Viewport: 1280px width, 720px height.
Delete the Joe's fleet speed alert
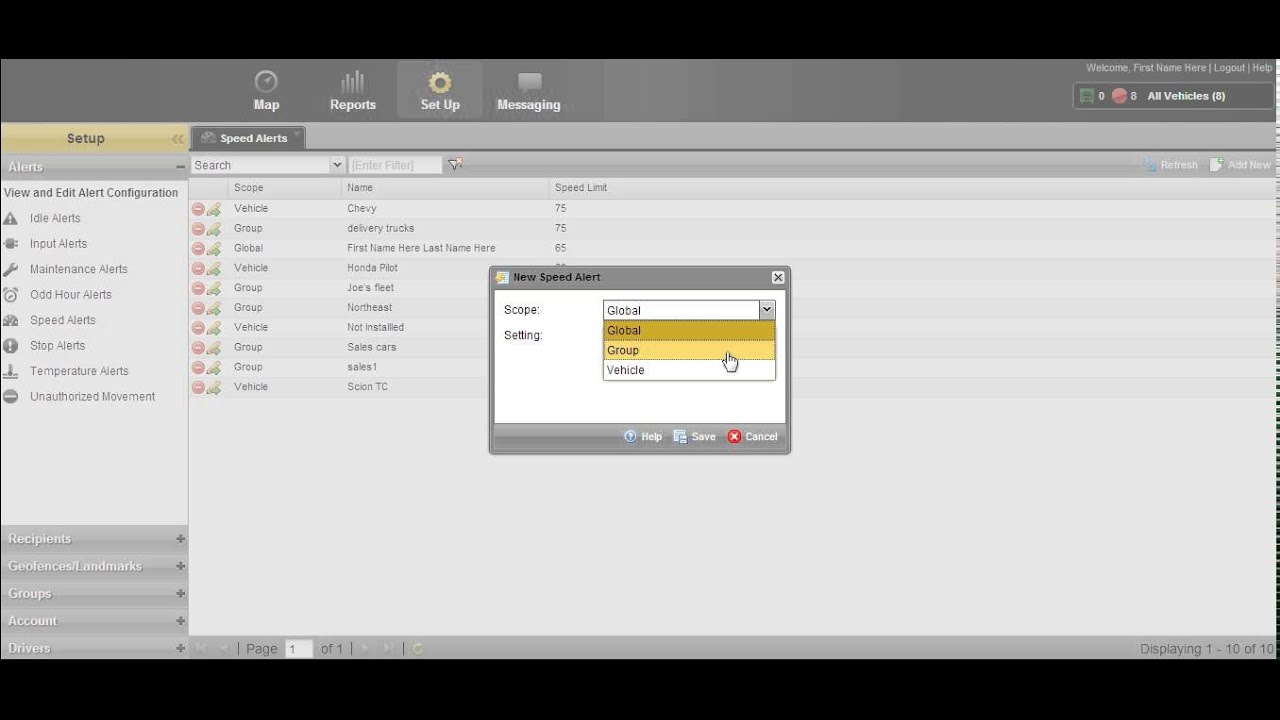pyautogui.click(x=198, y=288)
